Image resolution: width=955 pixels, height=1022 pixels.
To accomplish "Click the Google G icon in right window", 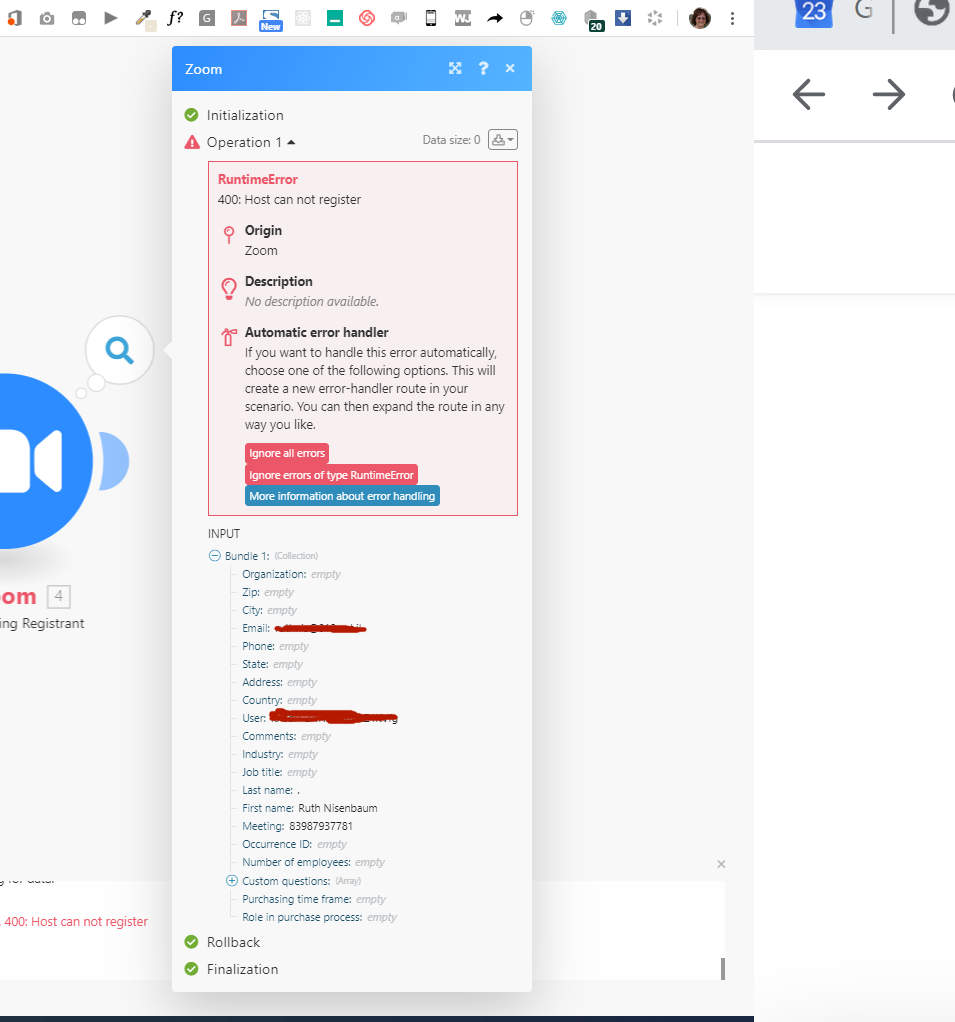I will (x=864, y=9).
